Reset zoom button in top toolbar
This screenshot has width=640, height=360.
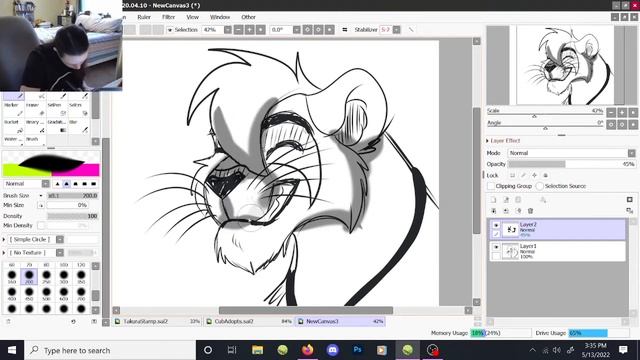click(260, 30)
